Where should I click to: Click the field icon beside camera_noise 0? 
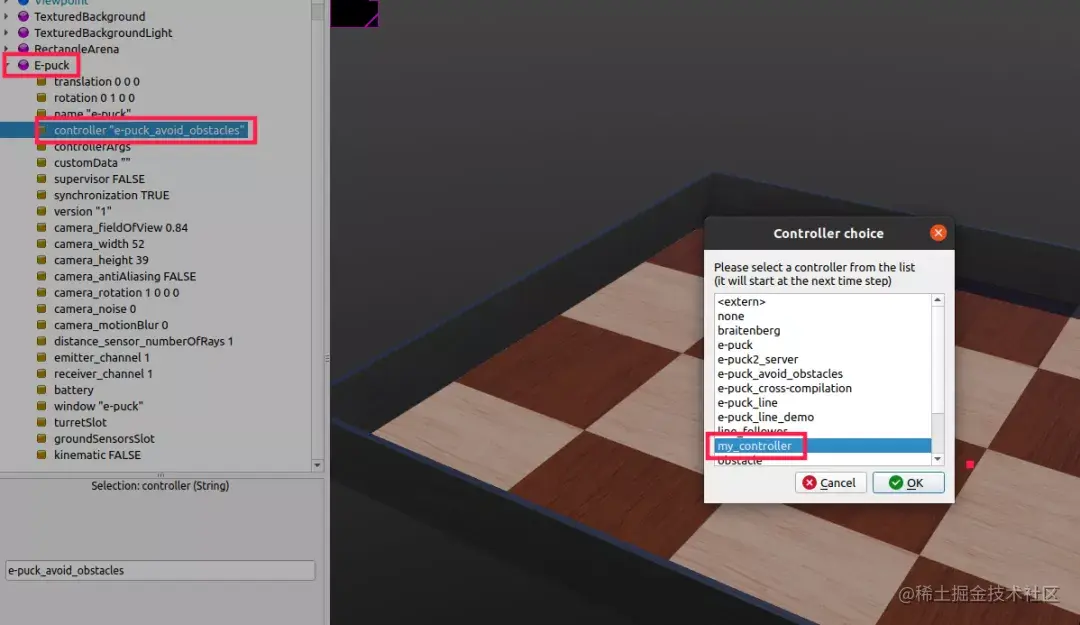[41, 309]
